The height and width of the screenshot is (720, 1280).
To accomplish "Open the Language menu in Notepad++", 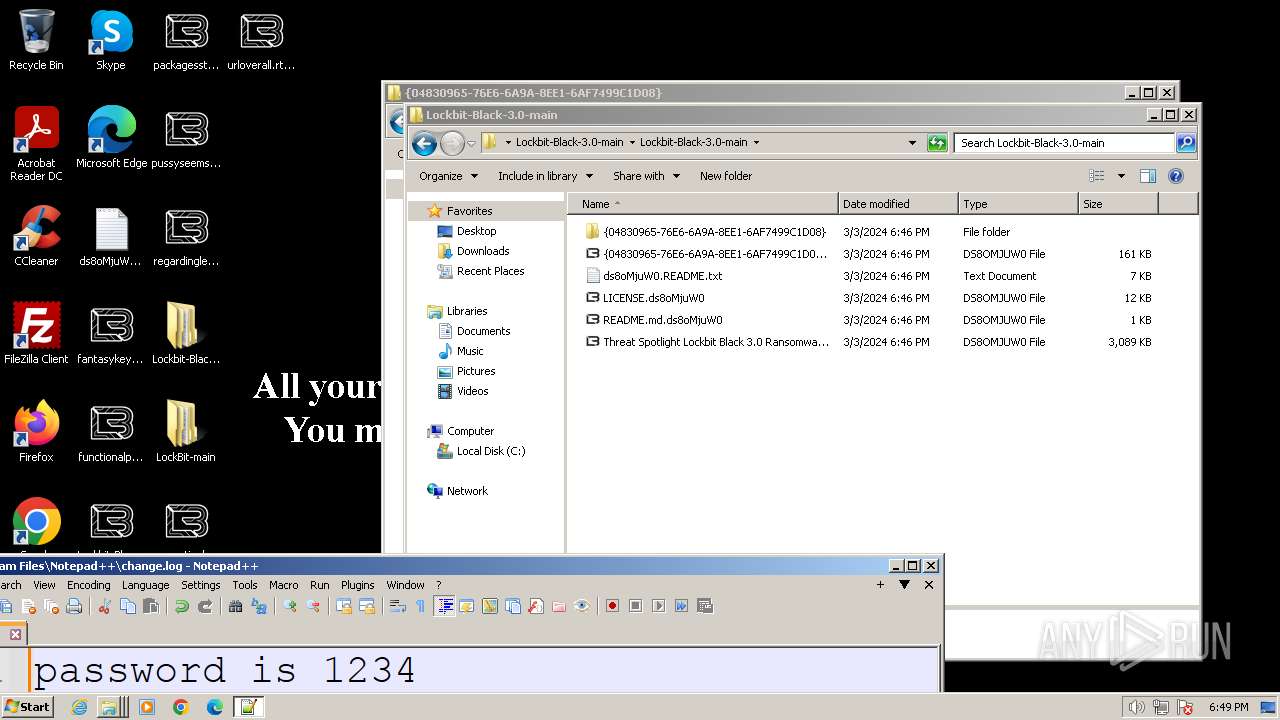I will pyautogui.click(x=146, y=585).
